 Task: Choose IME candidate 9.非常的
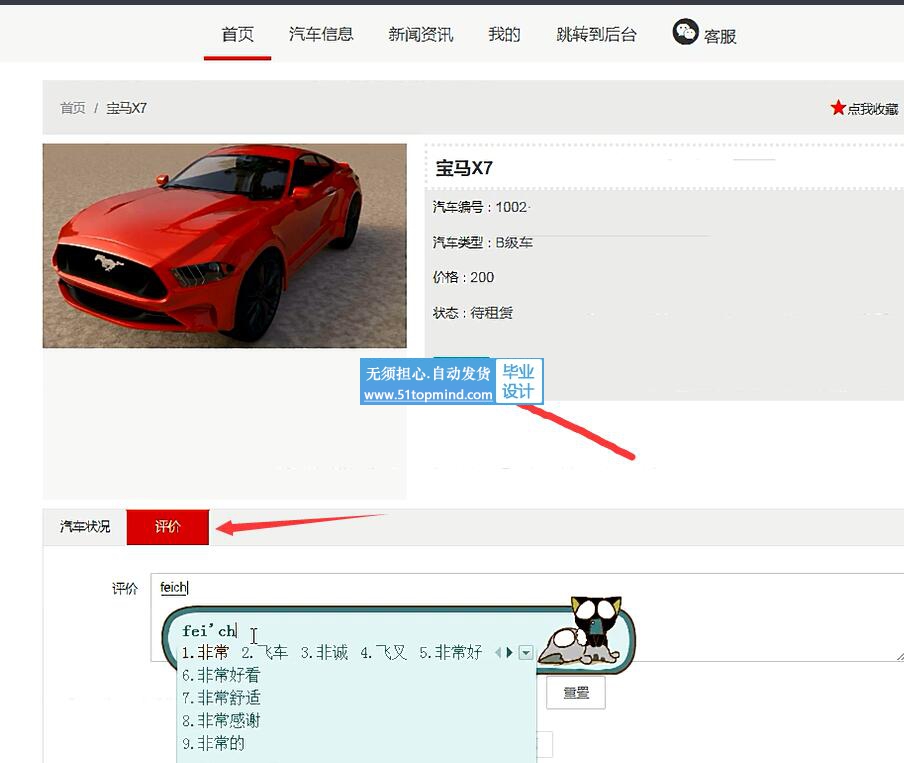pyautogui.click(x=213, y=743)
